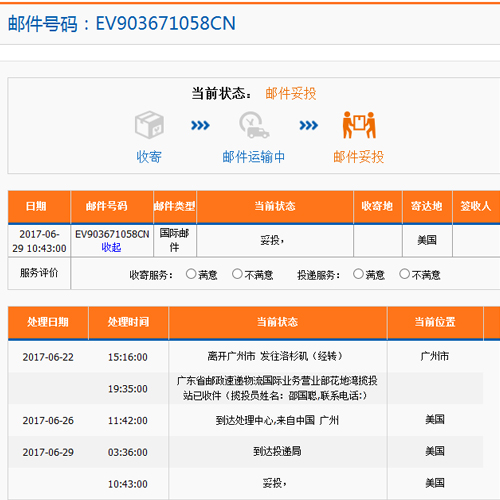Click the orange package handover delivered icon
Screen dimensions: 500x500
tap(359, 125)
